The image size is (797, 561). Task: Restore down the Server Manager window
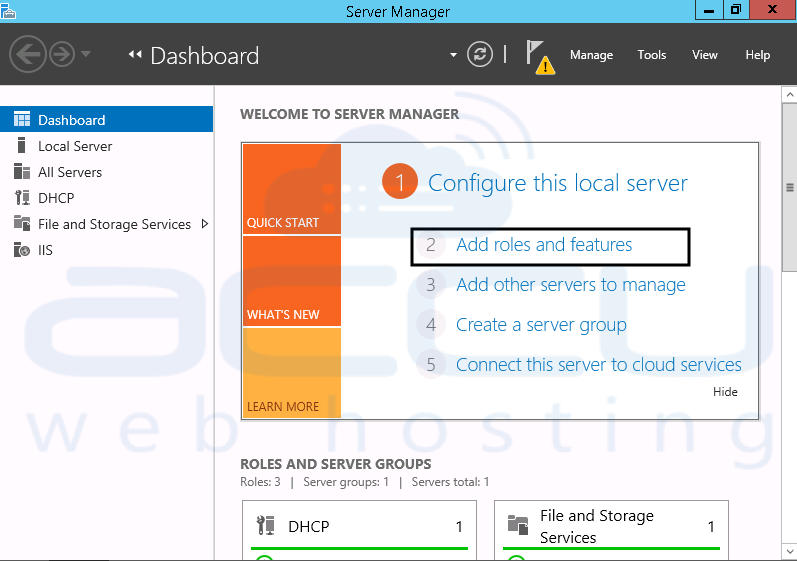pyautogui.click(x=735, y=10)
